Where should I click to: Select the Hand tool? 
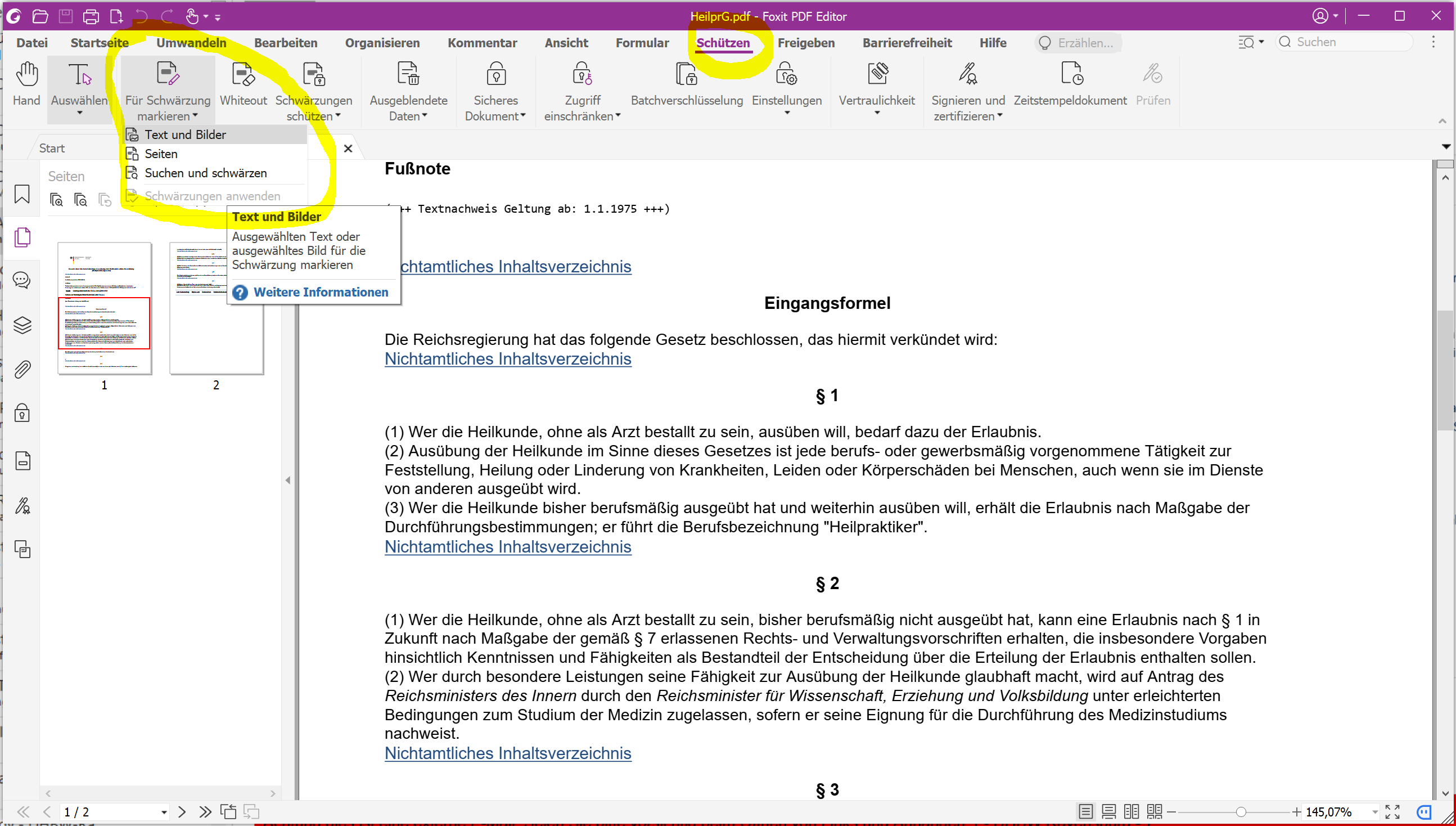pos(26,85)
